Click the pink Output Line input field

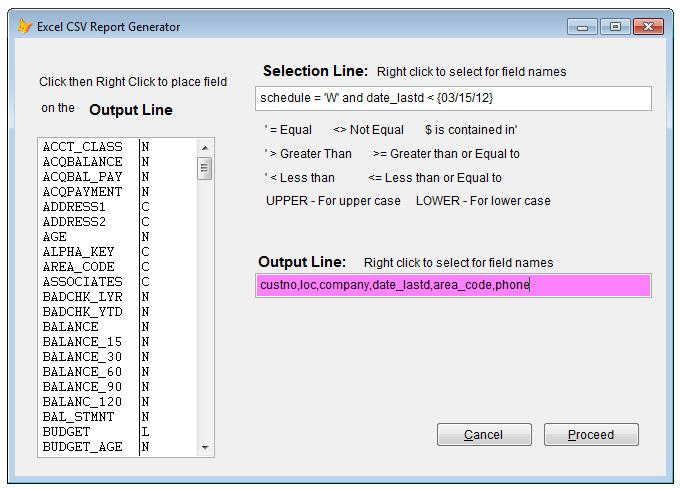[x=453, y=285]
